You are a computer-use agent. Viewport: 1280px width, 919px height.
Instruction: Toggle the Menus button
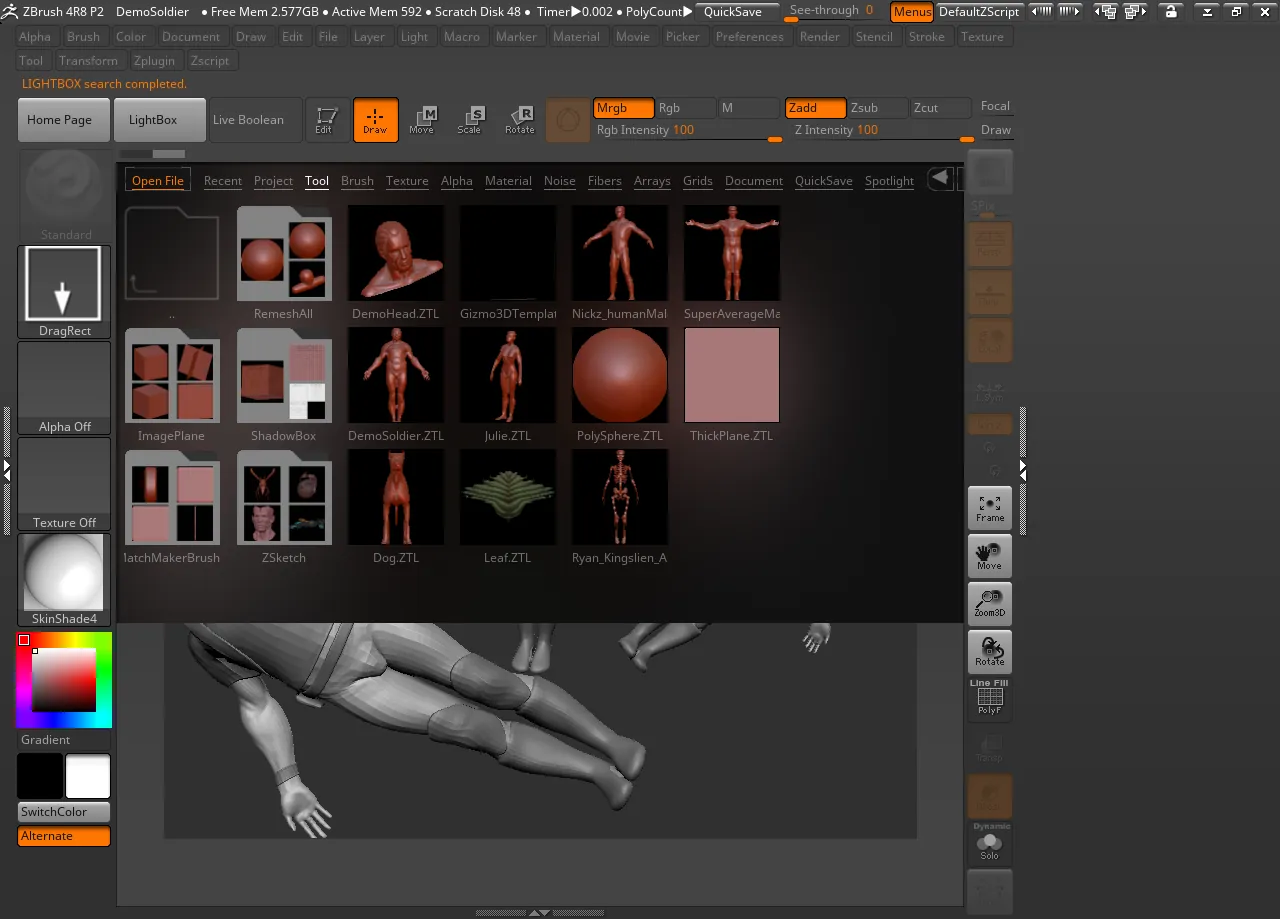[x=912, y=12]
